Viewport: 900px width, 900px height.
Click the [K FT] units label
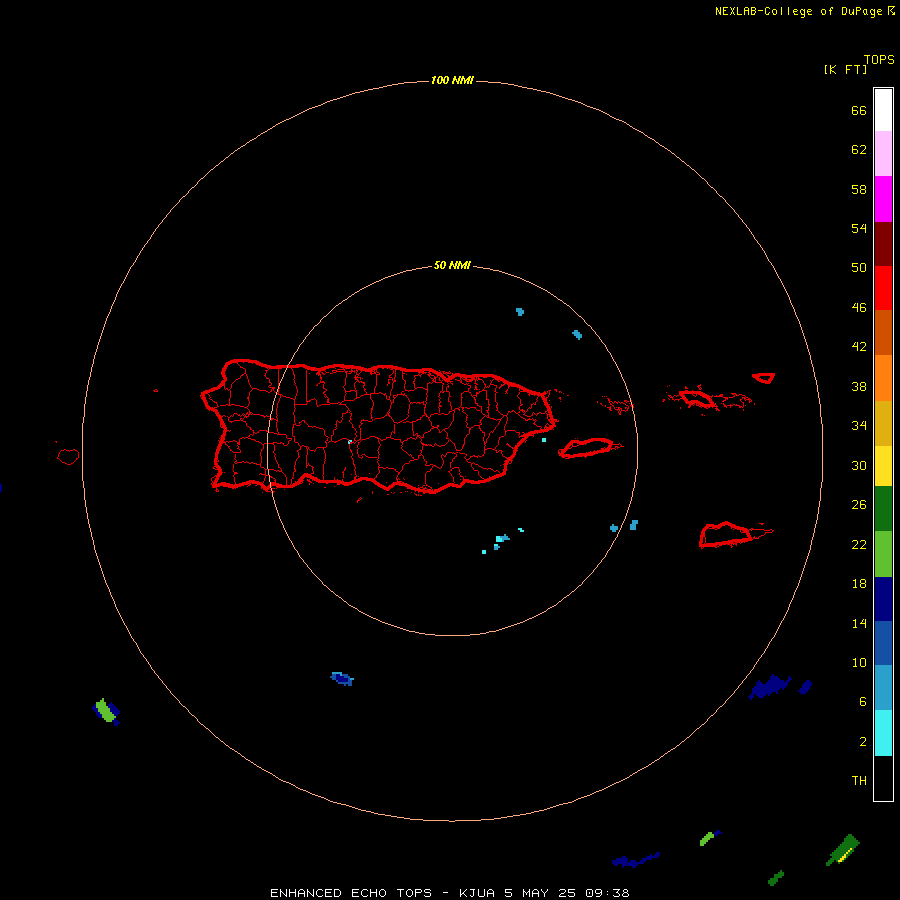(845, 70)
